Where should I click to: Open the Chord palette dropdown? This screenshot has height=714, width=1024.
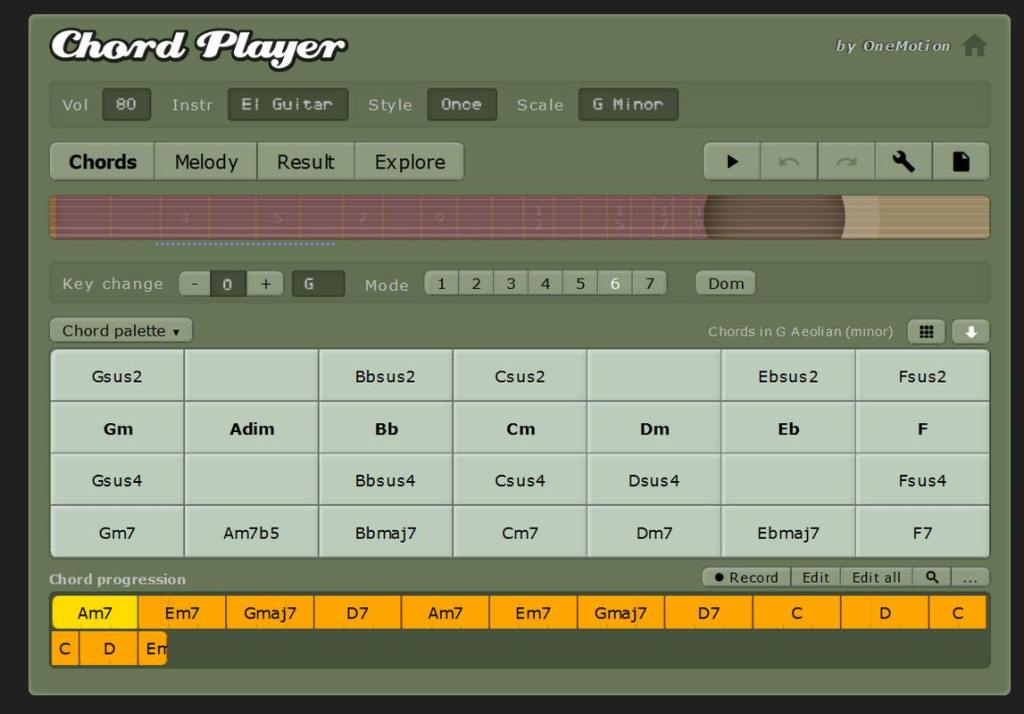coord(121,331)
